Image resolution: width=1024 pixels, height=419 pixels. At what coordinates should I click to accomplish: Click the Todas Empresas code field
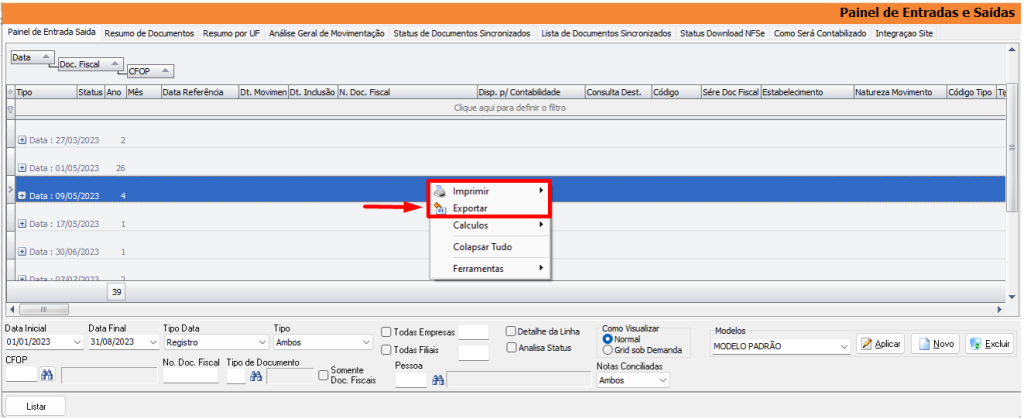(x=473, y=332)
